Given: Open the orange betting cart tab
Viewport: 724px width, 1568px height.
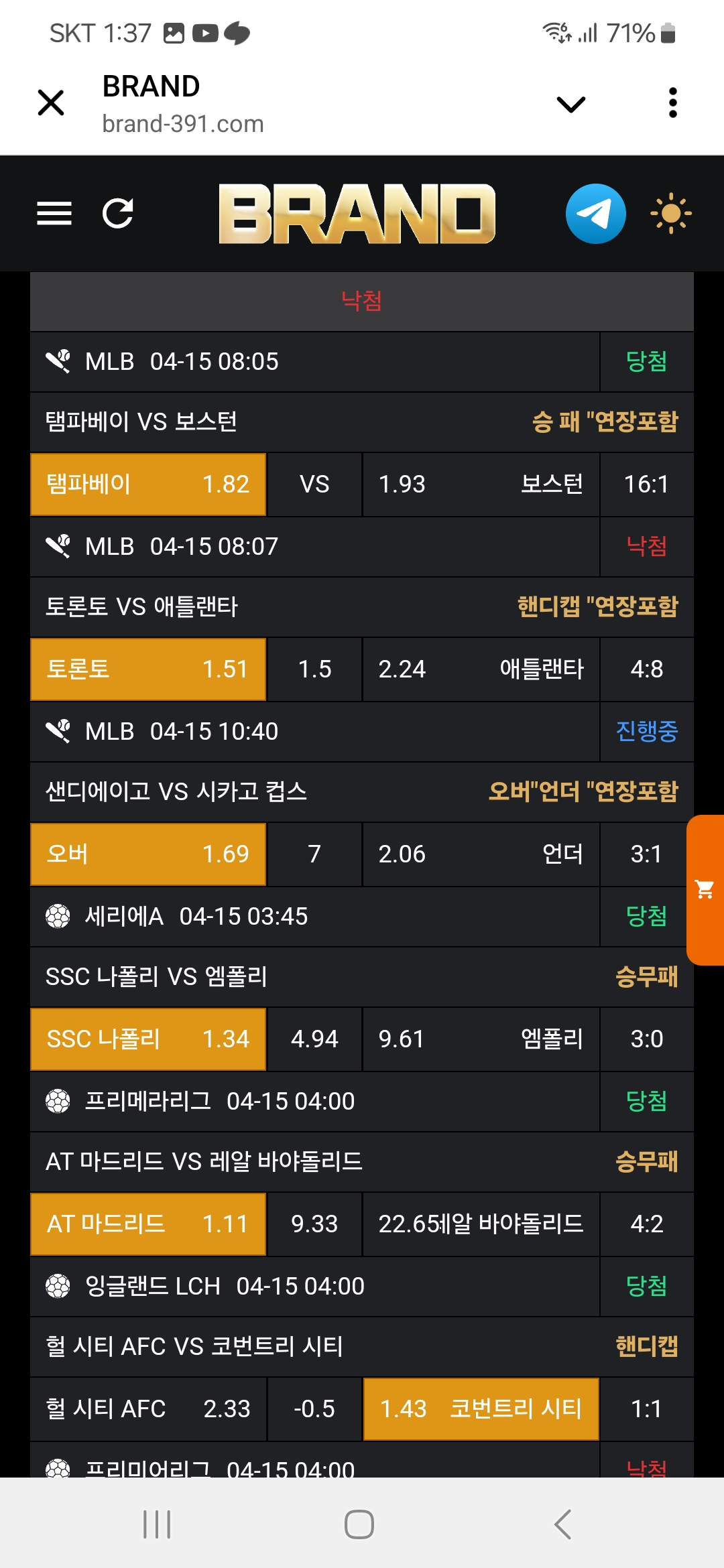Looking at the screenshot, I should [x=705, y=890].
